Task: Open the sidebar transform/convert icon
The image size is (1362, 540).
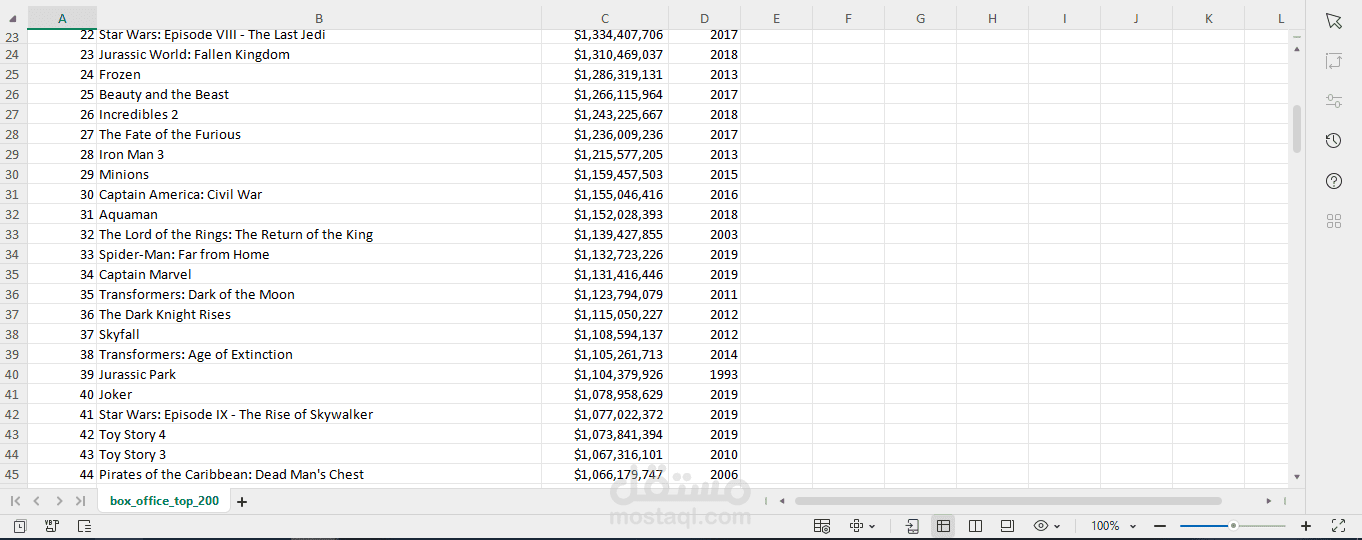Action: tap(1333, 61)
